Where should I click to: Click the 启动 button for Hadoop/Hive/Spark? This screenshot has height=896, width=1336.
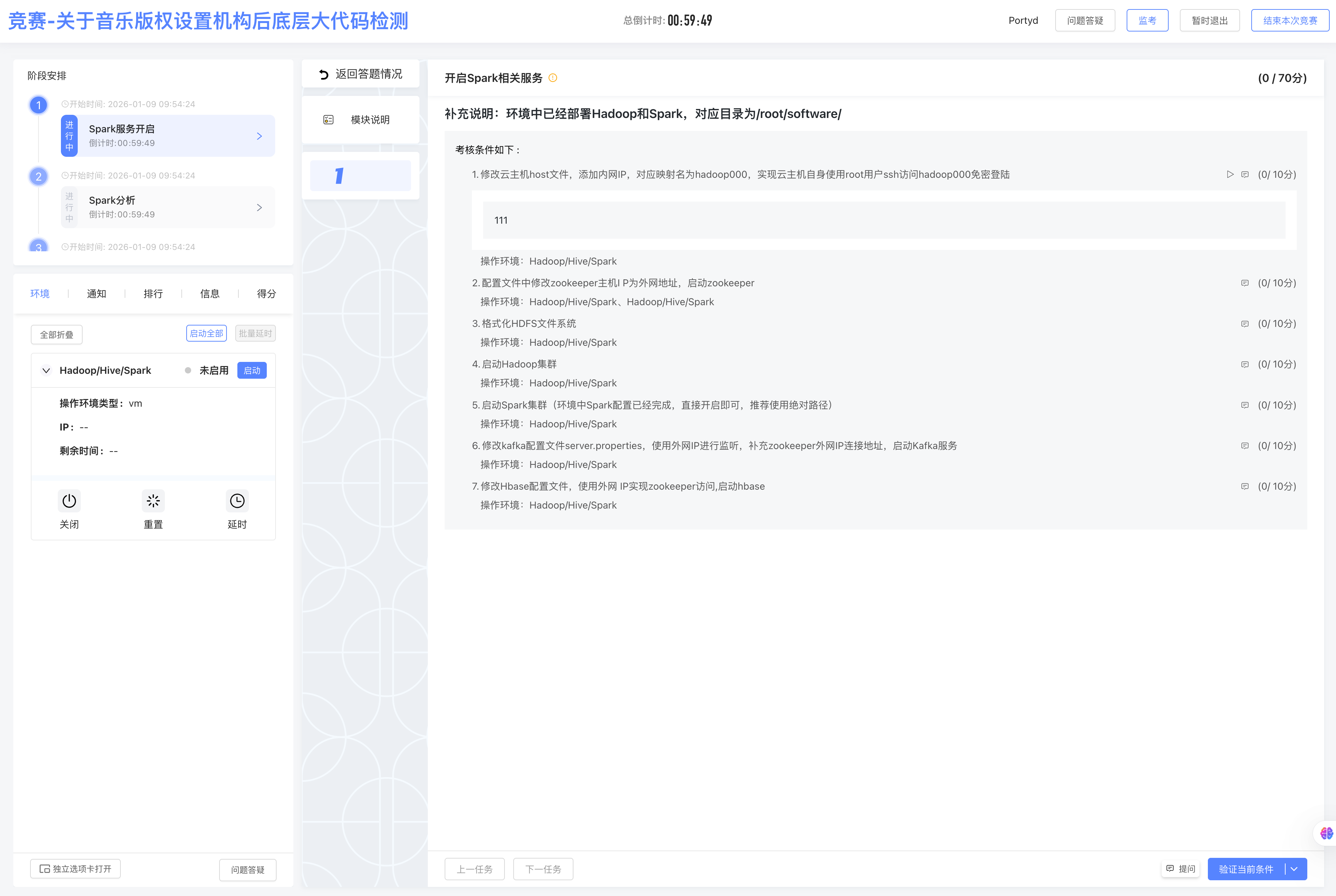pyautogui.click(x=251, y=371)
